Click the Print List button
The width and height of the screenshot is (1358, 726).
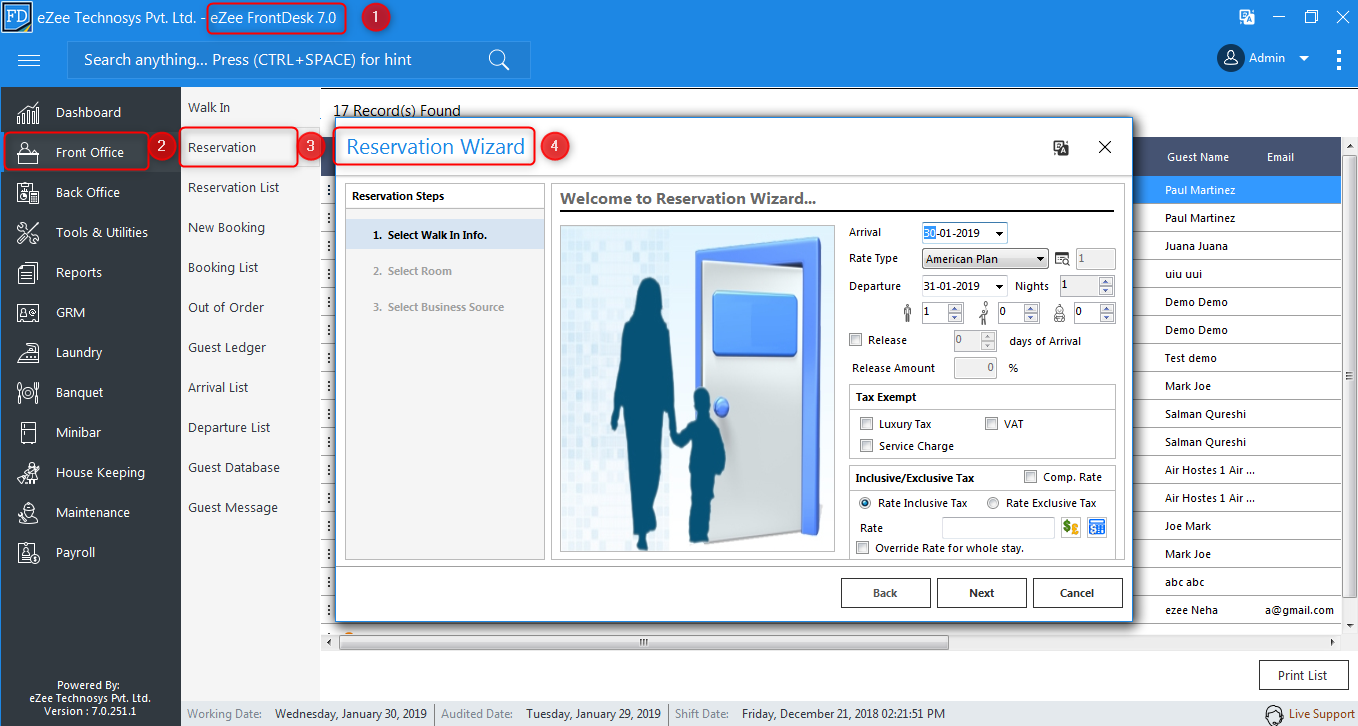1303,675
